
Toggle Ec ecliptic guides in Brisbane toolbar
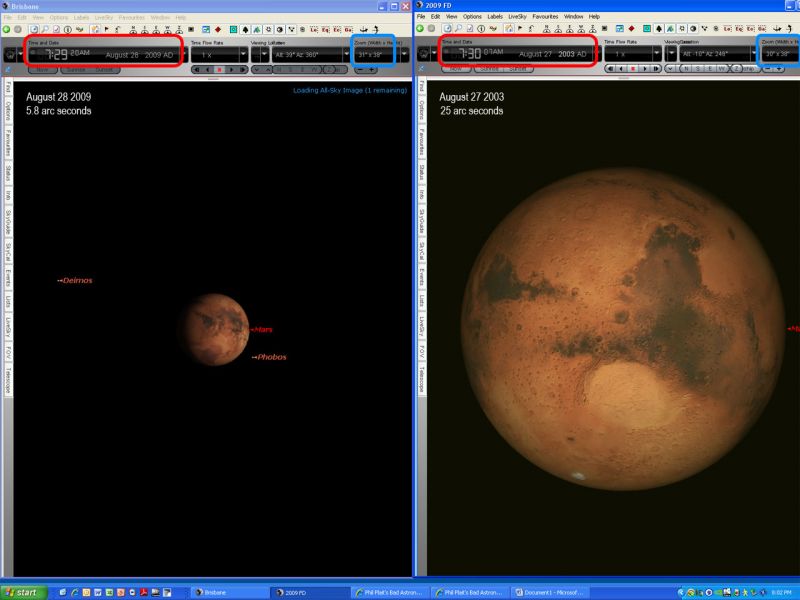pos(337,30)
